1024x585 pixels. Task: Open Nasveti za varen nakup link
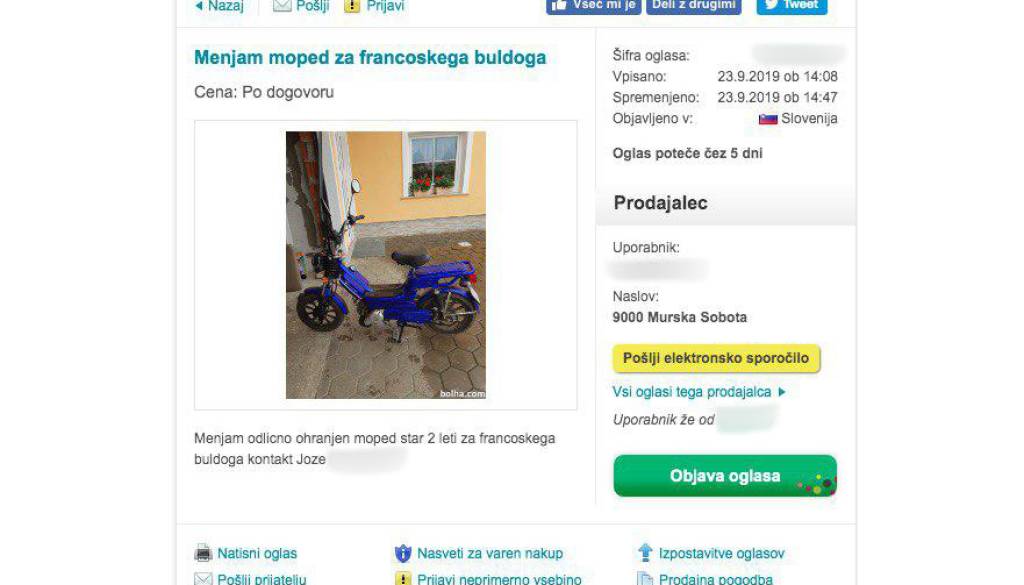pyautogui.click(x=490, y=554)
